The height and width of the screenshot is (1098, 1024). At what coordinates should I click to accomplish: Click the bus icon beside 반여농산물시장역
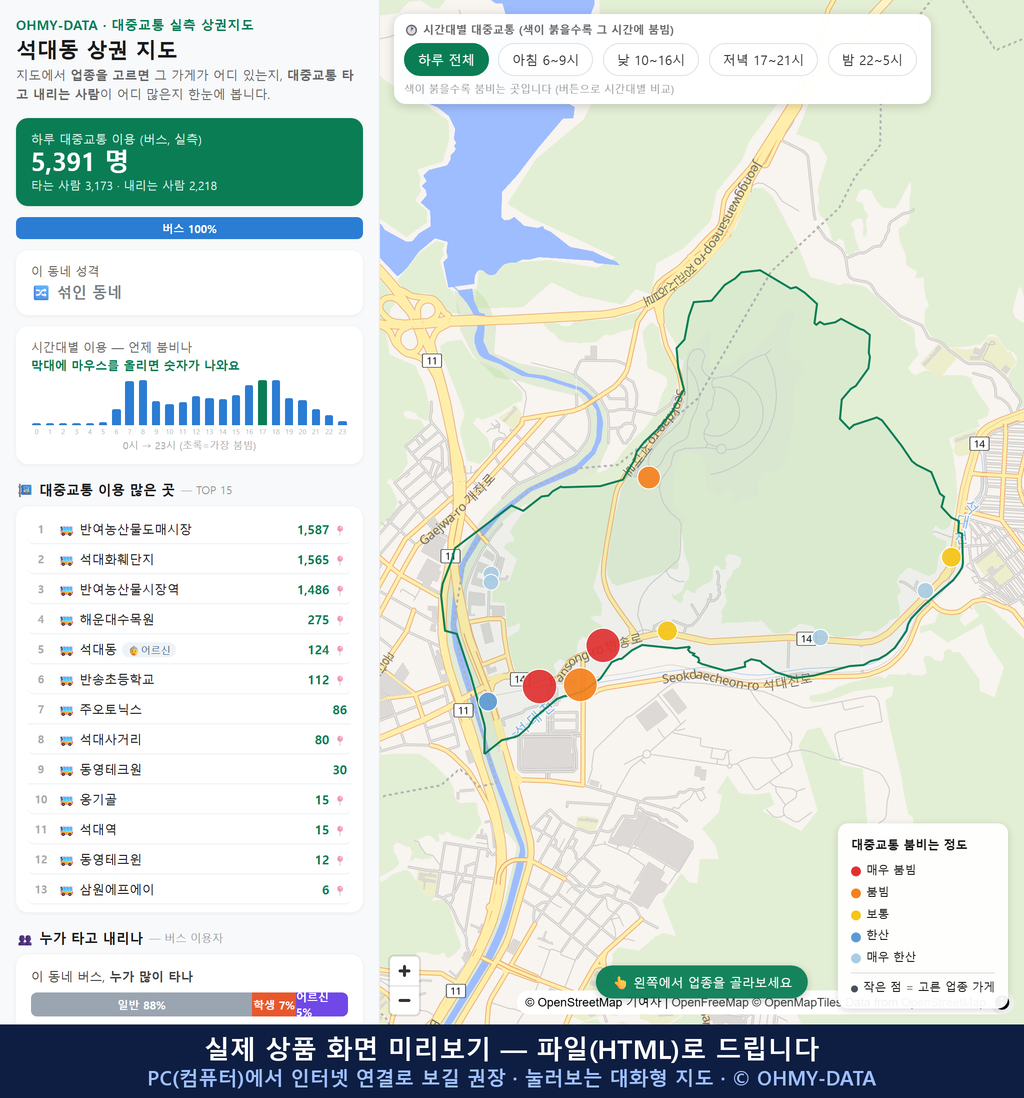(67, 590)
